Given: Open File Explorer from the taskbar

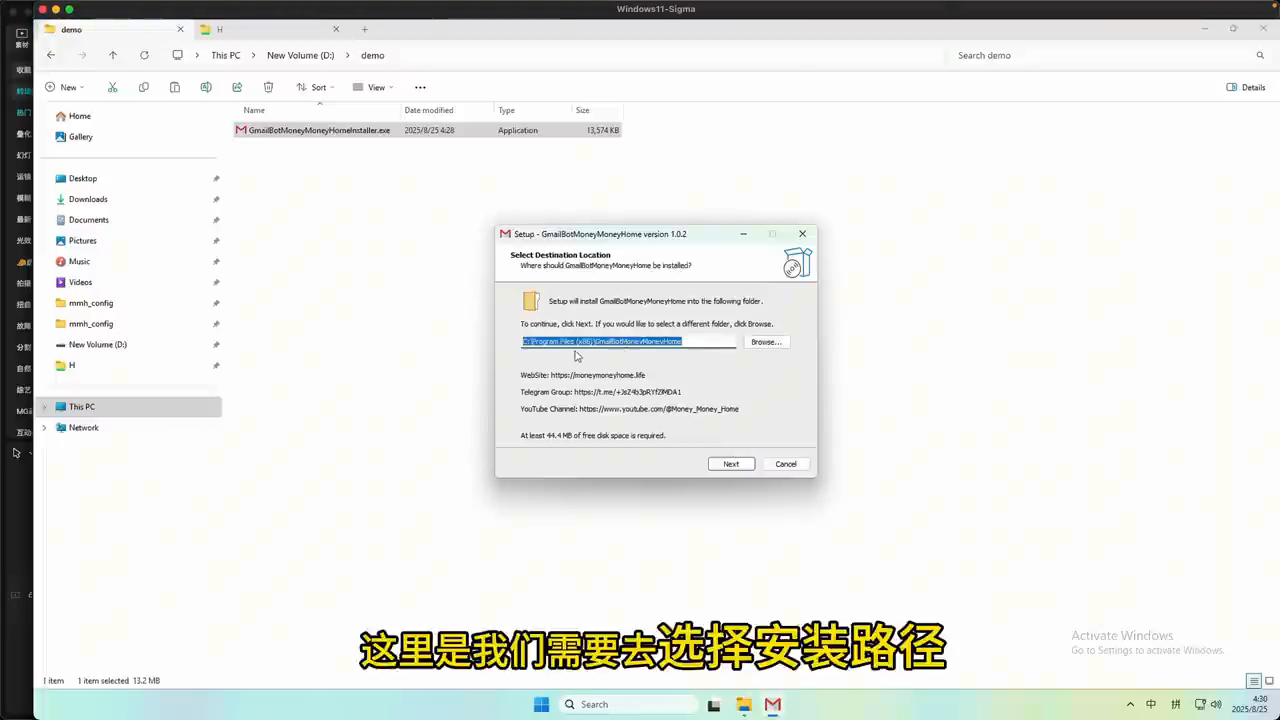Looking at the screenshot, I should 743,704.
